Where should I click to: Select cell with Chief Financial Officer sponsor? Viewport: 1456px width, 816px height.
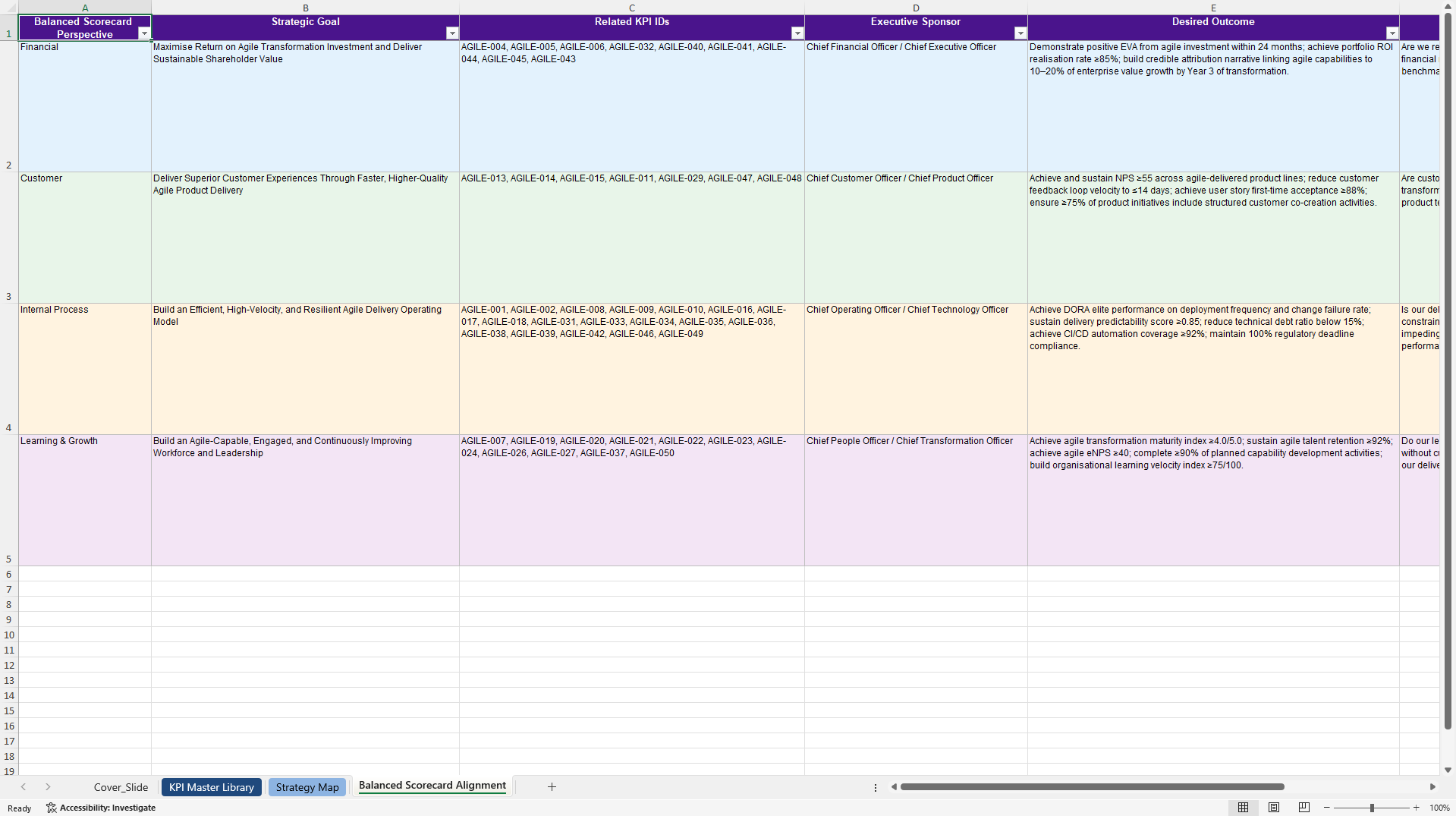click(x=916, y=106)
